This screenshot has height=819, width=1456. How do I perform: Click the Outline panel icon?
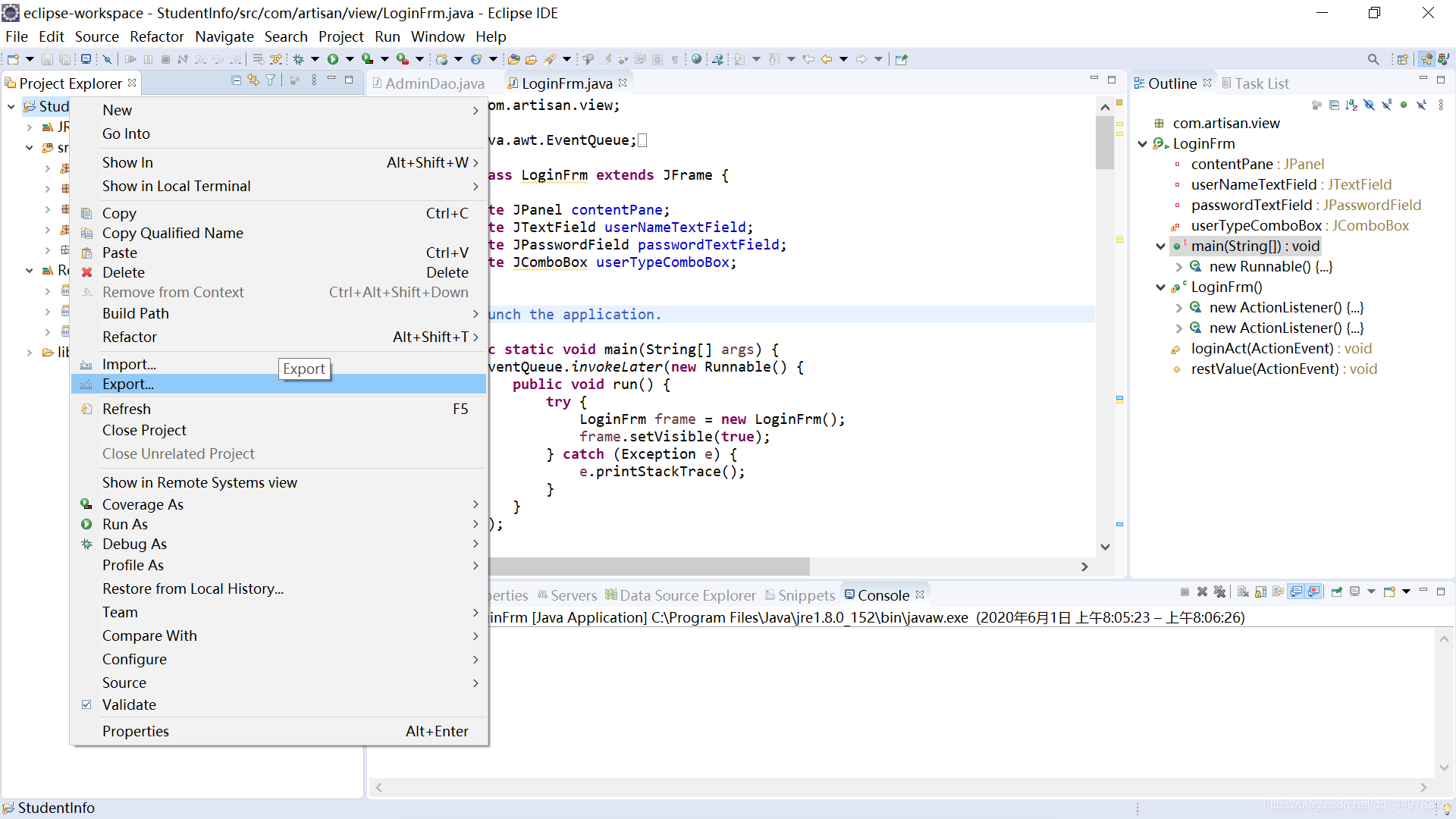1143,83
